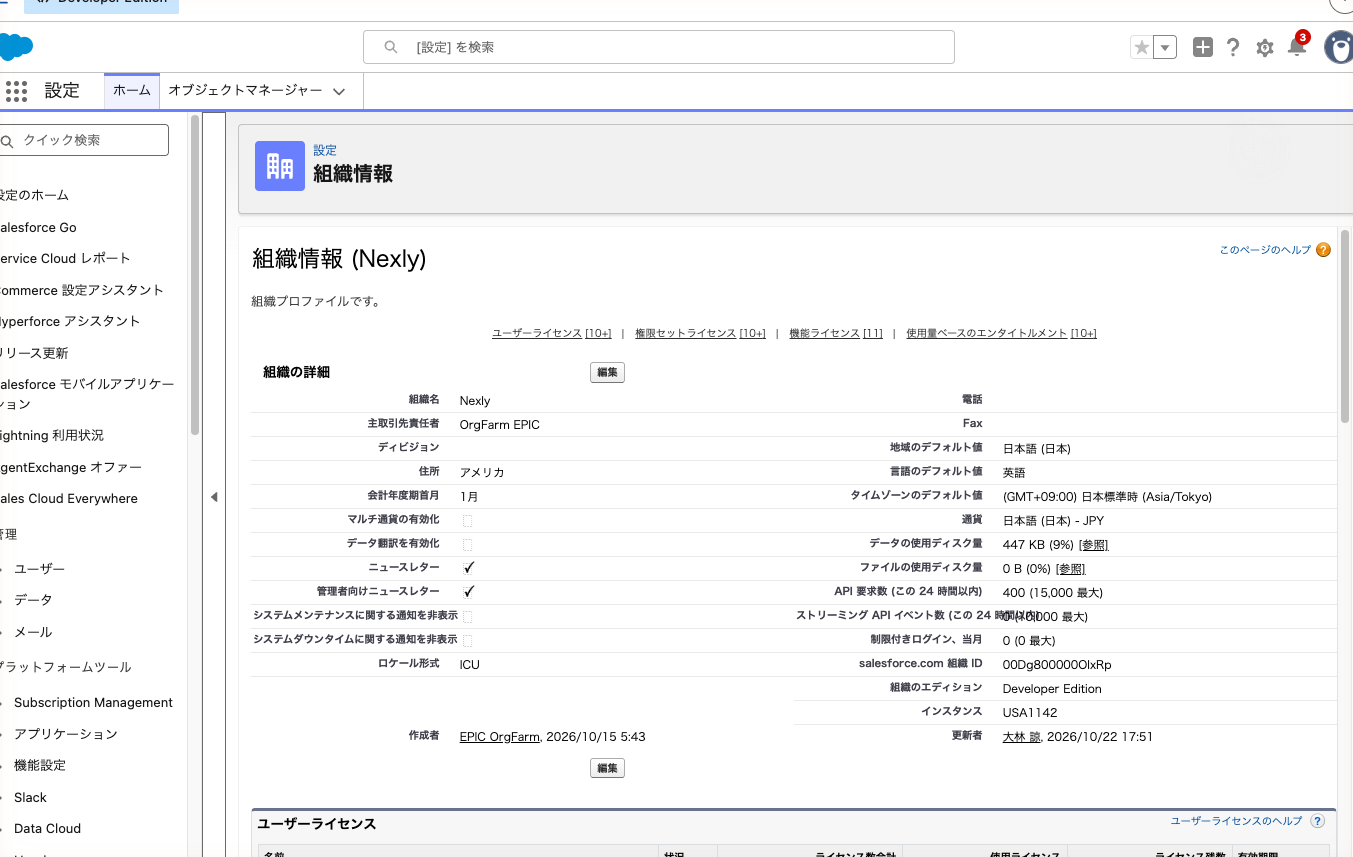Open the ユーザーライセンス [10+] link
Viewport: 1353px width, 857px height.
click(x=552, y=333)
